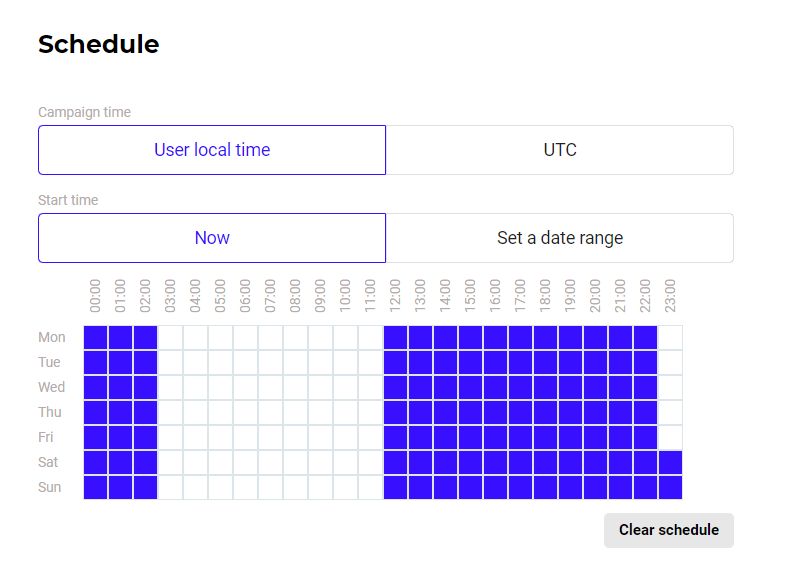811x580 pixels.
Task: Toggle the Monday 00:00 schedule cell
Action: click(96, 338)
